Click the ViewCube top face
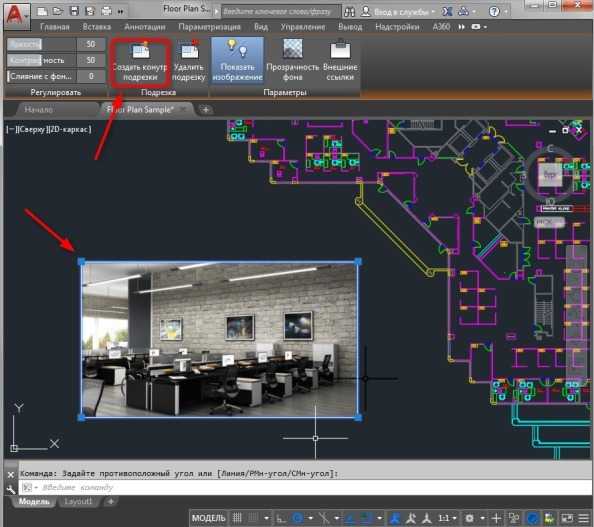Viewport: 594px width, 527px height. [550, 175]
